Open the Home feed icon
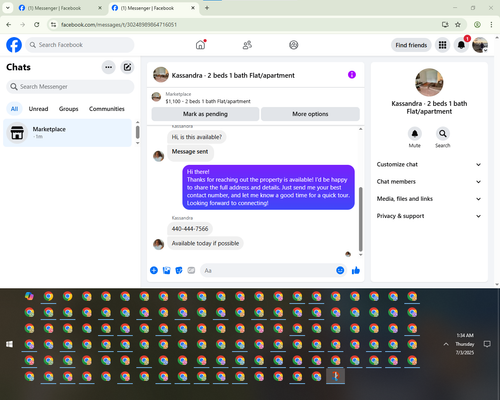Screen dimensions: 500x400 point(200,45)
